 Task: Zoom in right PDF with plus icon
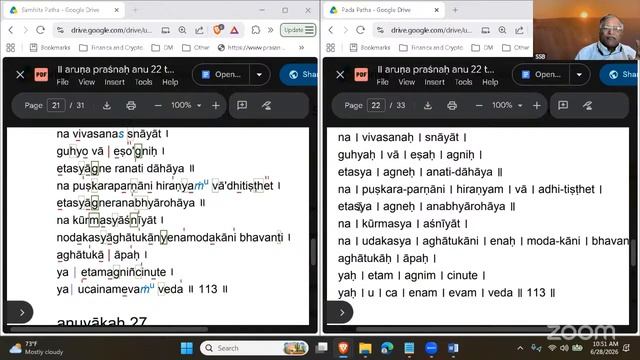537,106
